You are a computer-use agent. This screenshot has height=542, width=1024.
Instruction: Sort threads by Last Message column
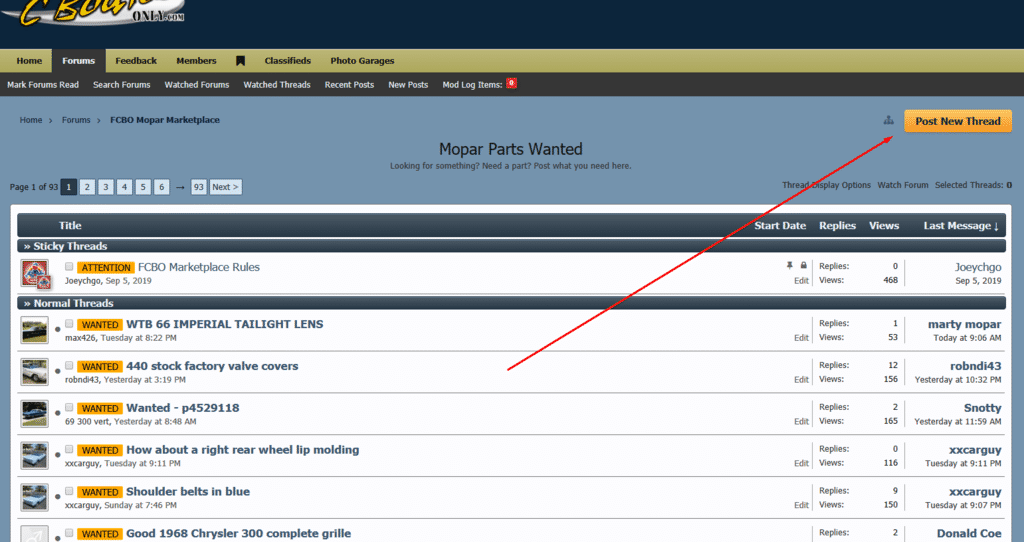[x=960, y=226]
